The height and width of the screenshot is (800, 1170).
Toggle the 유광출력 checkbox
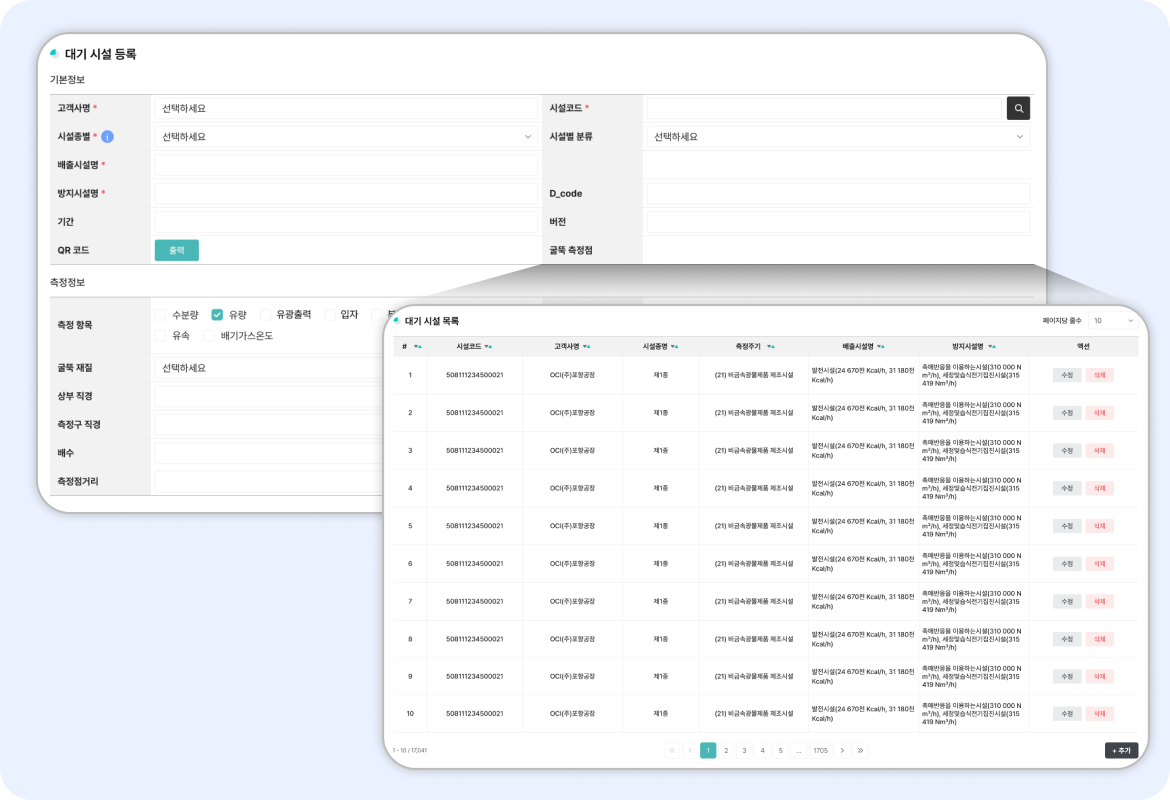[x=265, y=315]
